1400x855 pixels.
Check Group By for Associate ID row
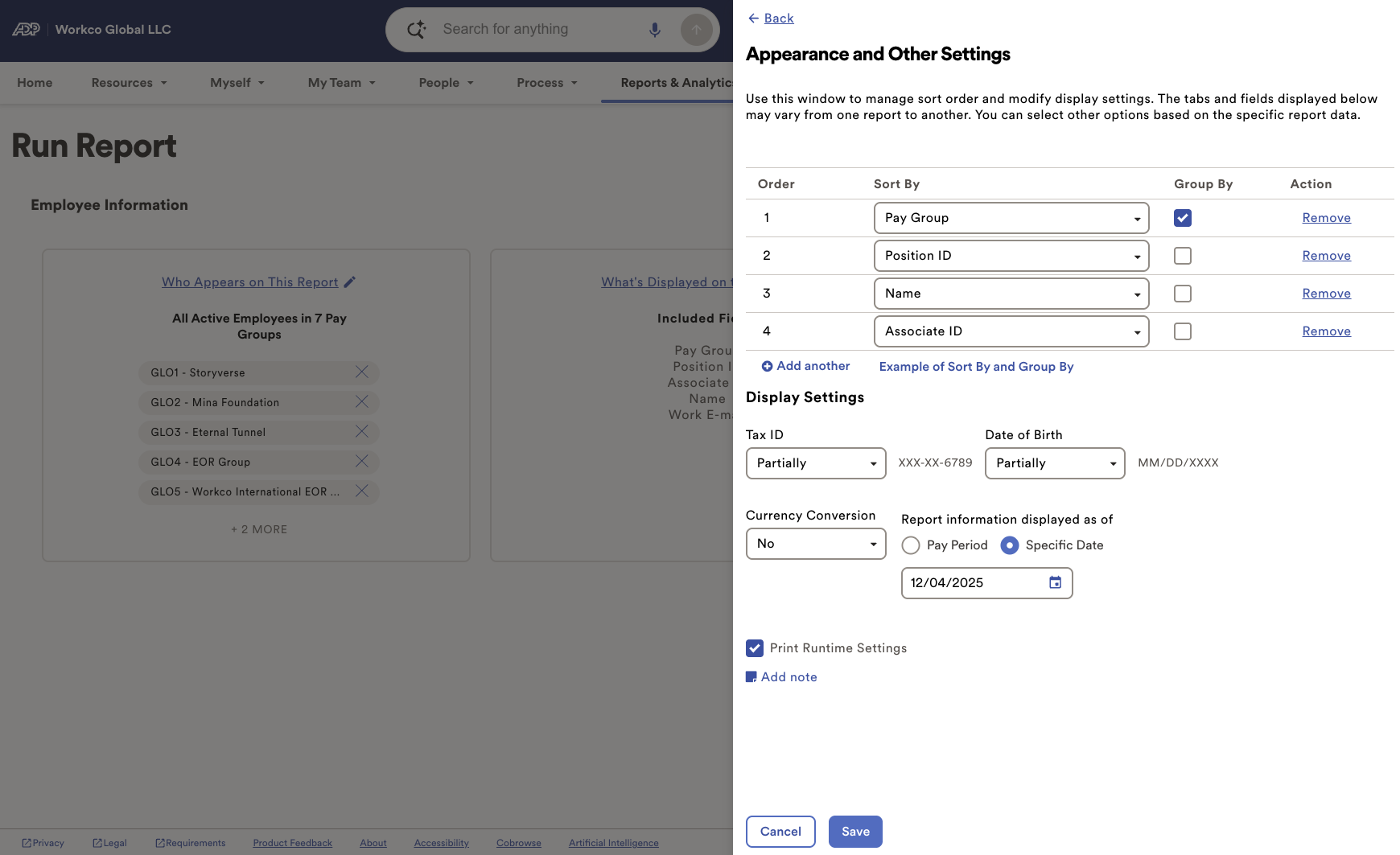click(1183, 331)
